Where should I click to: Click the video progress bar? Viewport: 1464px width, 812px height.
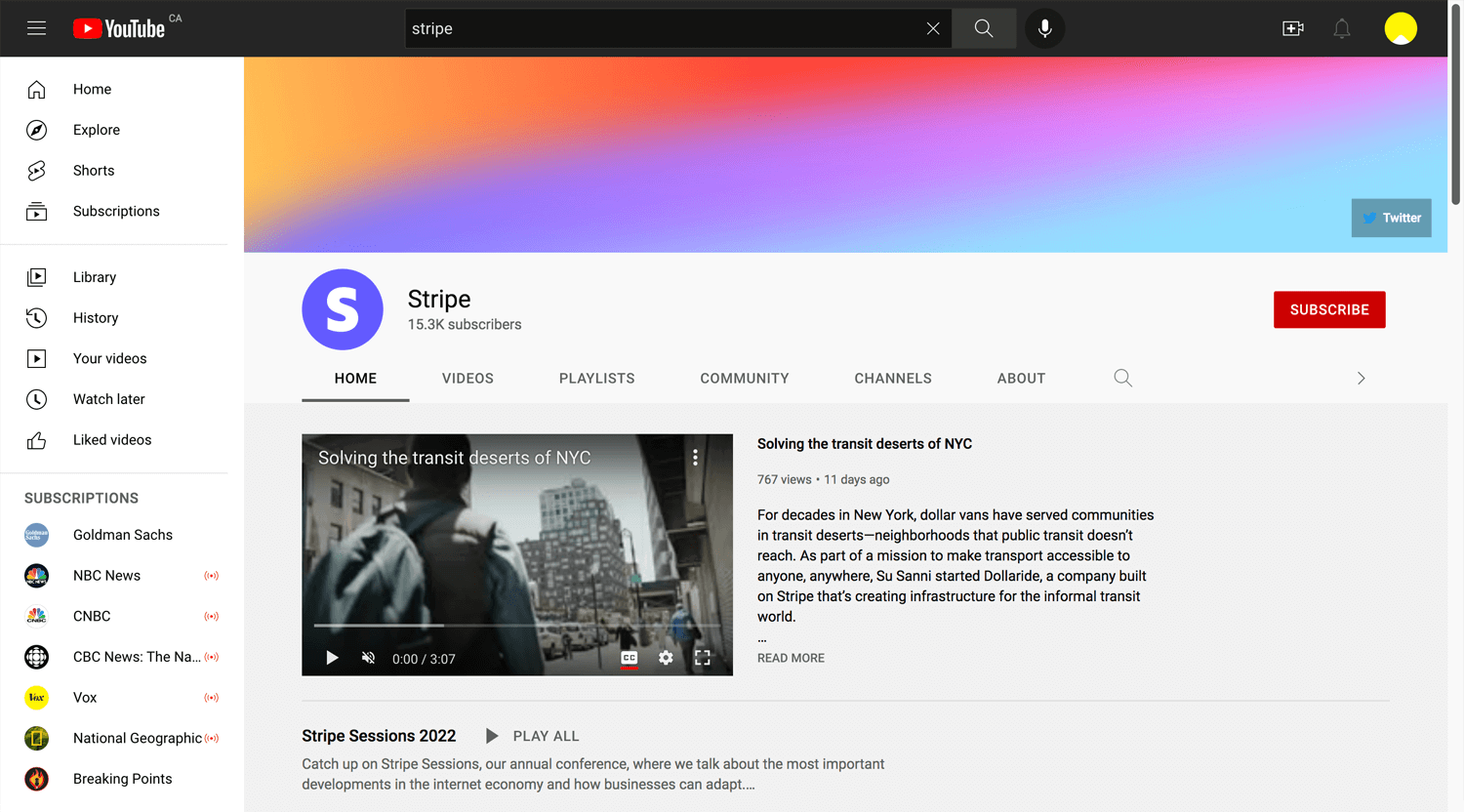click(517, 626)
